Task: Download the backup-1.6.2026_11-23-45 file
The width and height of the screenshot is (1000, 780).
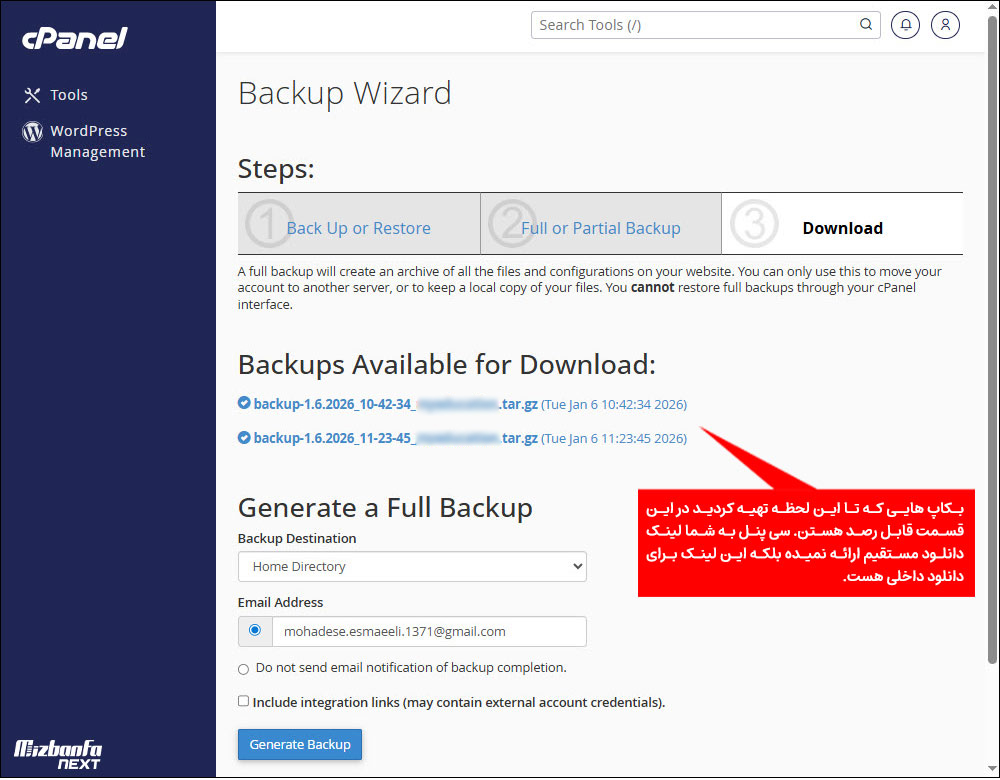Action: point(395,438)
